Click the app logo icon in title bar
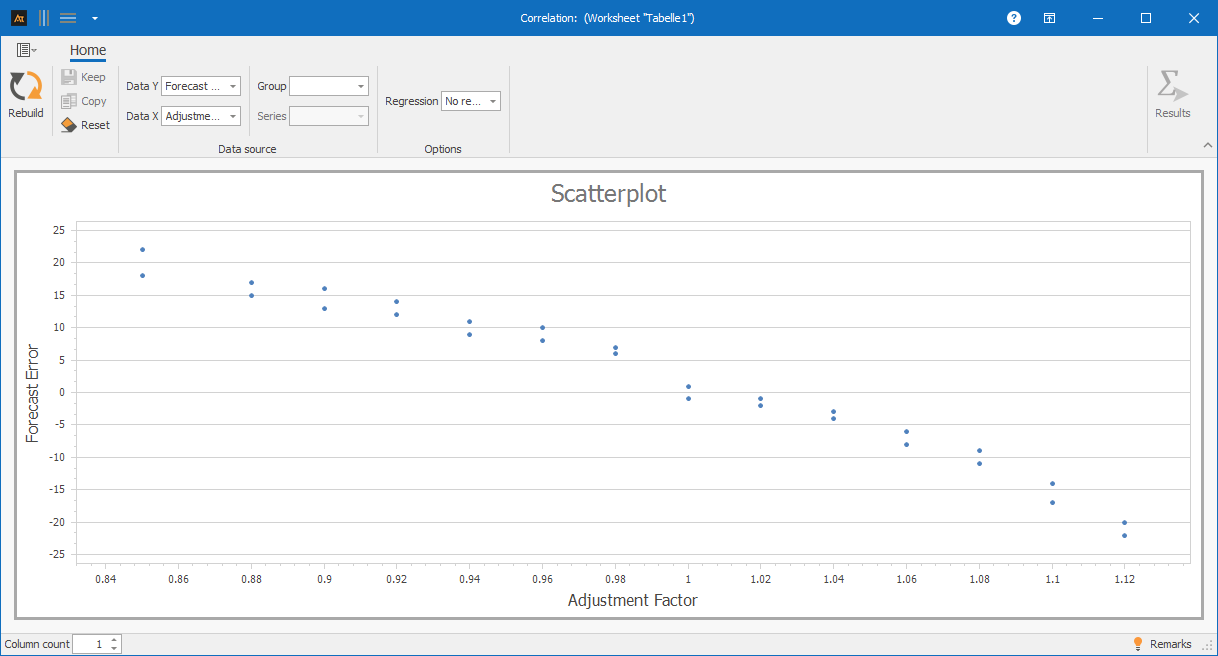Screen dimensions: 1218x656 click(x=18, y=18)
